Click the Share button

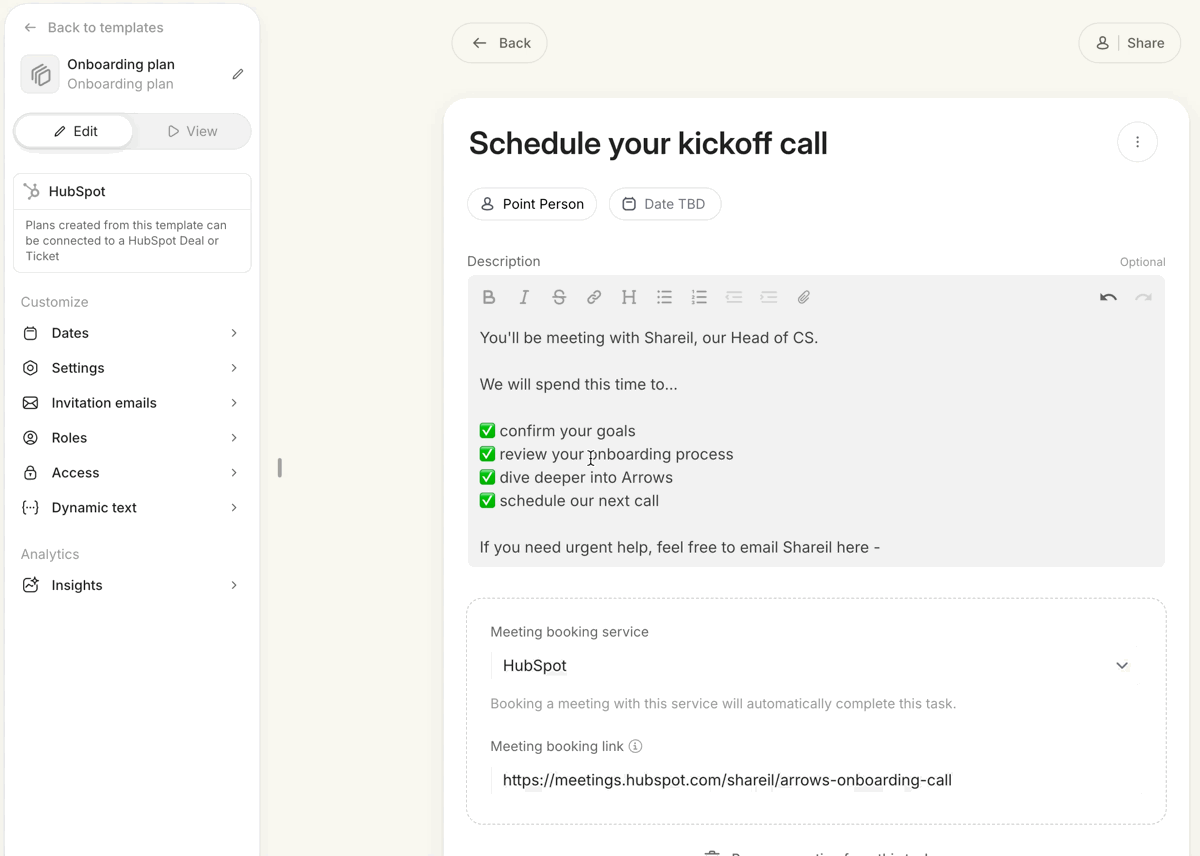pyautogui.click(x=1130, y=43)
